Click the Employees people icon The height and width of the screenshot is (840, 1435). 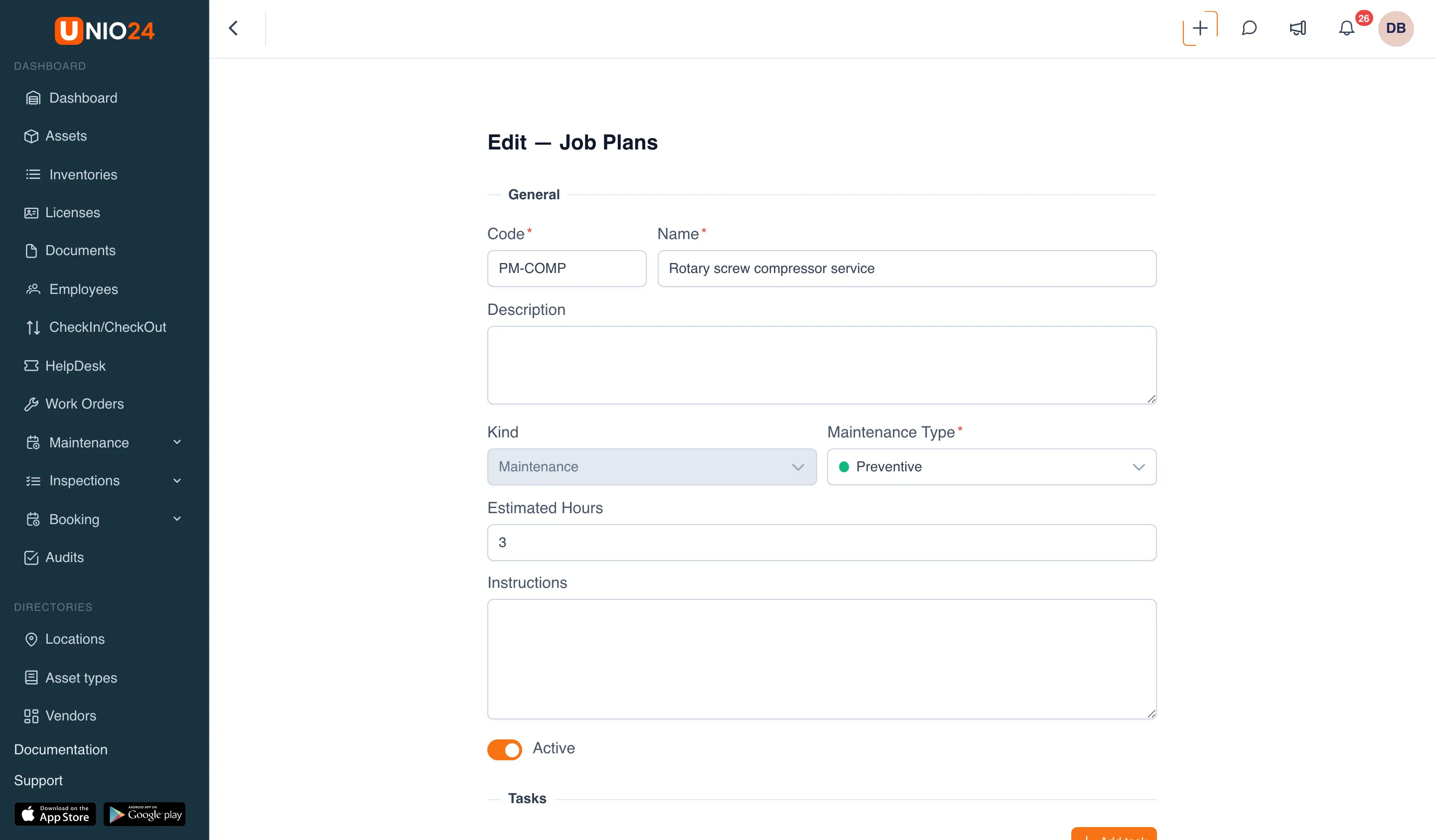point(33,289)
